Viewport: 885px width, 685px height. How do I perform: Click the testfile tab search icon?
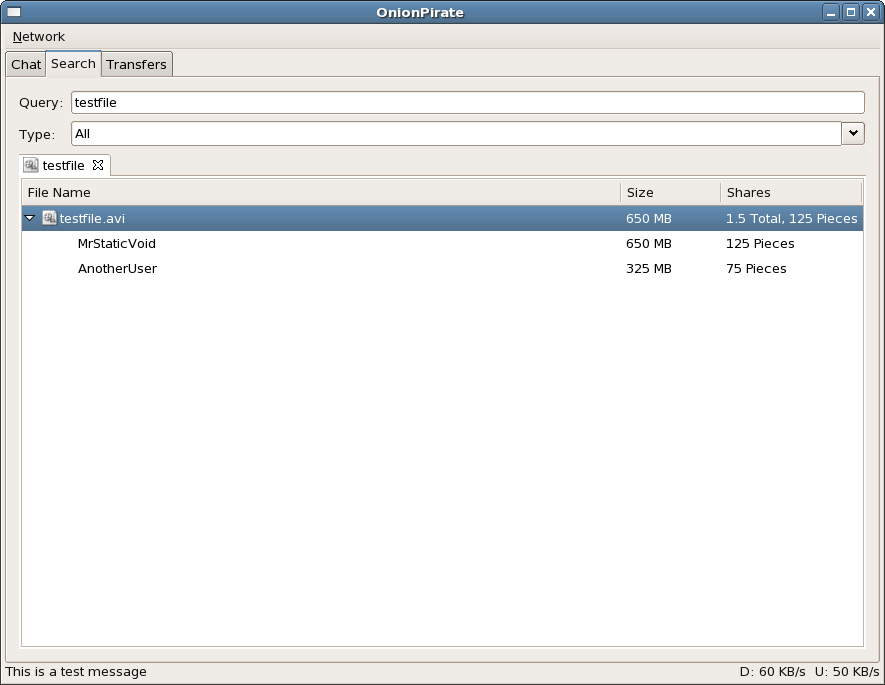coord(31,165)
